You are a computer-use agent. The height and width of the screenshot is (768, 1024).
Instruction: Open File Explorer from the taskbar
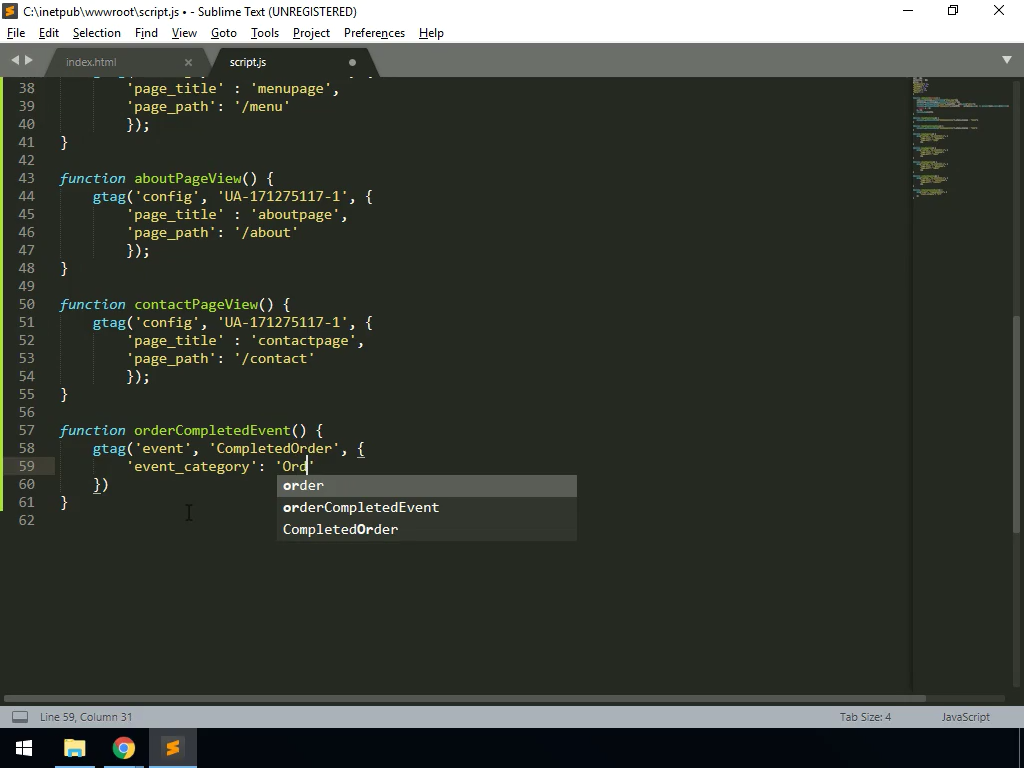74,748
